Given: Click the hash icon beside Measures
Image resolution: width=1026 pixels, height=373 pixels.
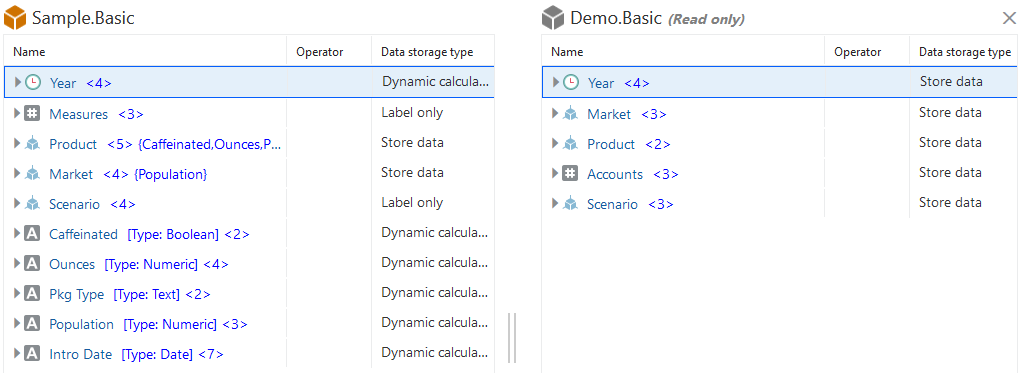Looking at the screenshot, I should pyautogui.click(x=32, y=113).
